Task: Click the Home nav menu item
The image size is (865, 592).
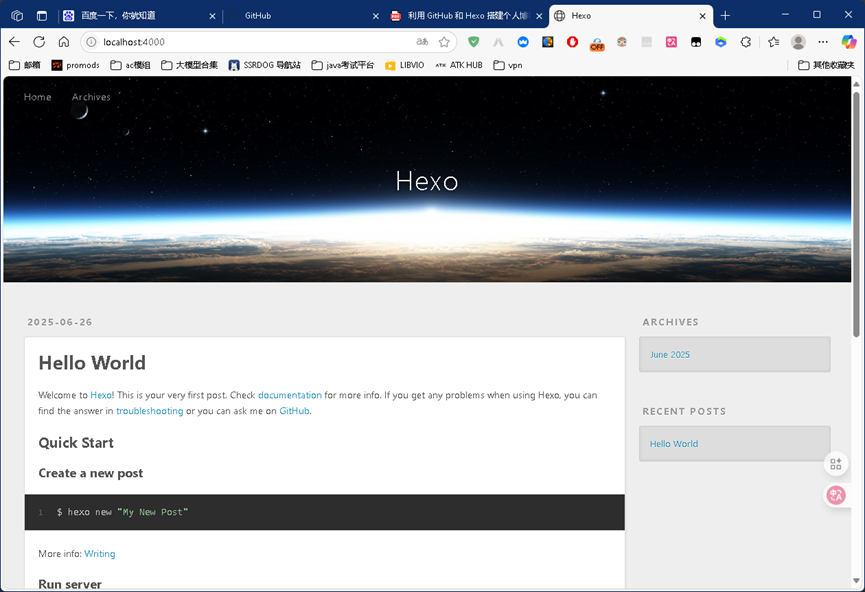Action: (38, 97)
